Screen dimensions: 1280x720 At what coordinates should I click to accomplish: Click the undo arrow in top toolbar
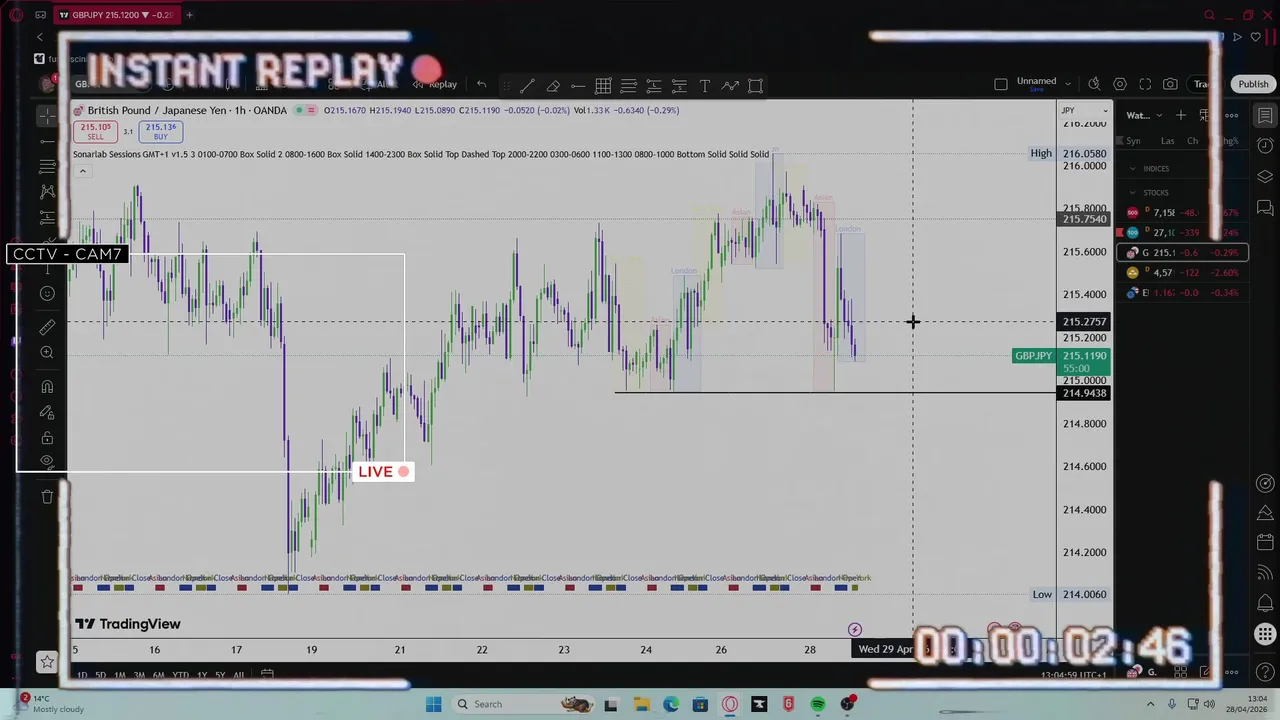tap(481, 85)
